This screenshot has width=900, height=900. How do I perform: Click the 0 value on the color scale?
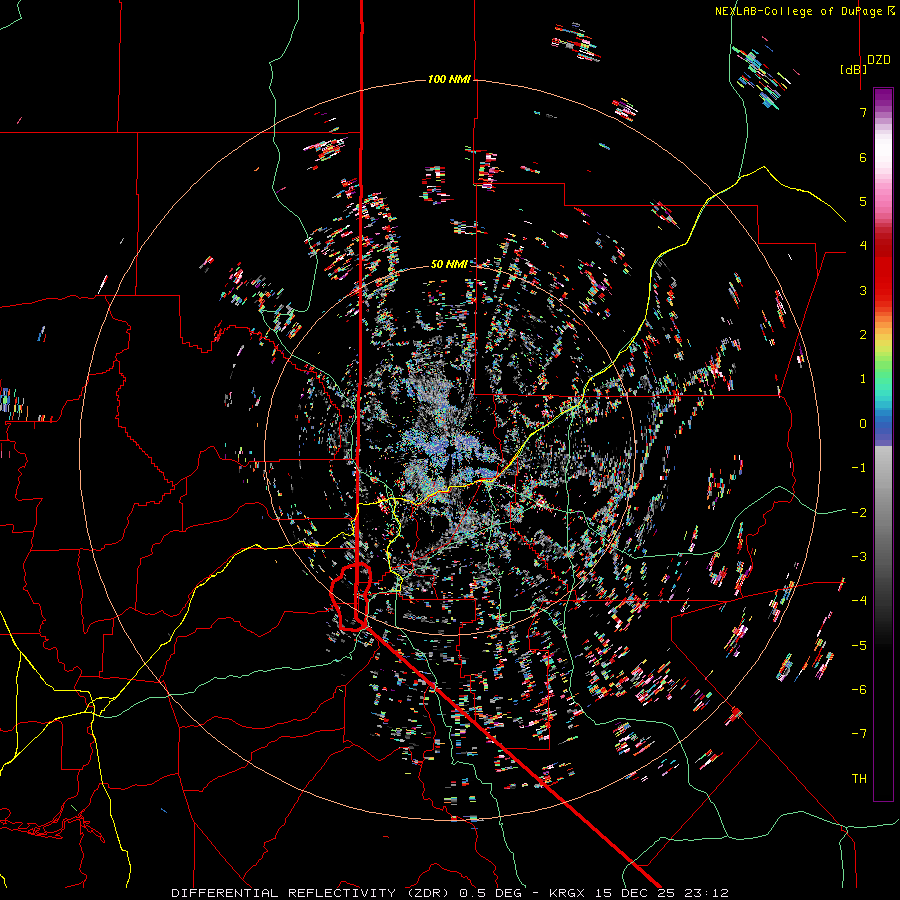coord(863,424)
